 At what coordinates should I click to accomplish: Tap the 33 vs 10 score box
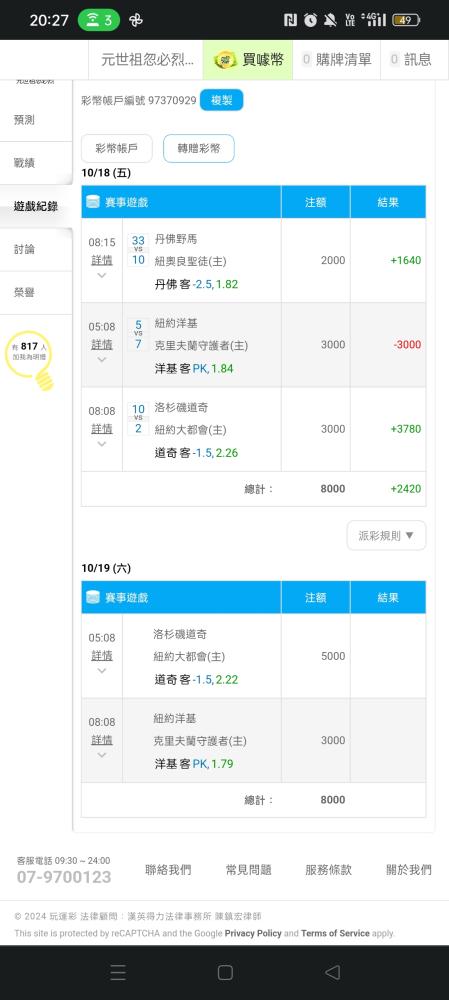[x=138, y=250]
